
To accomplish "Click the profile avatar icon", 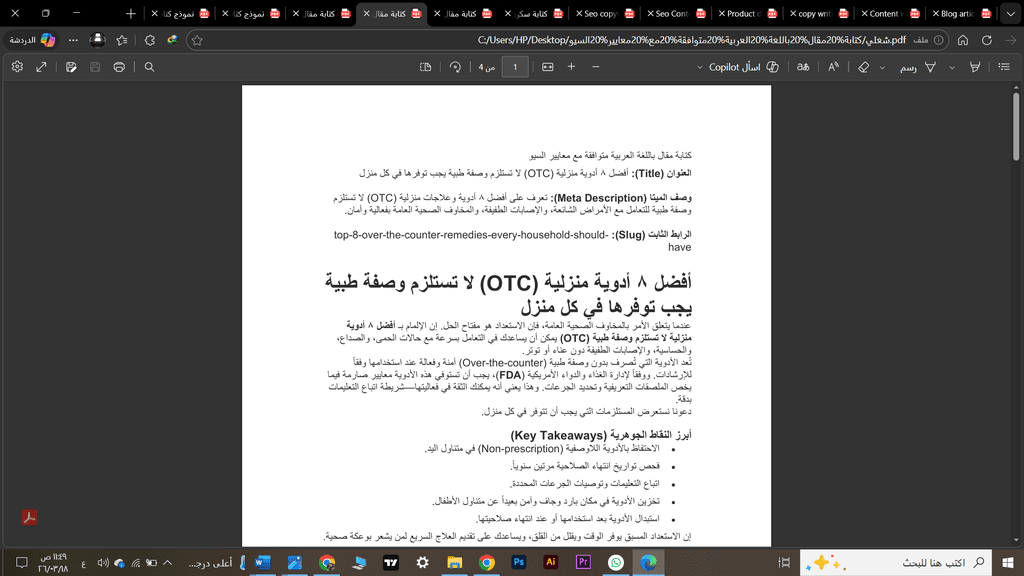I will tap(97, 40).
